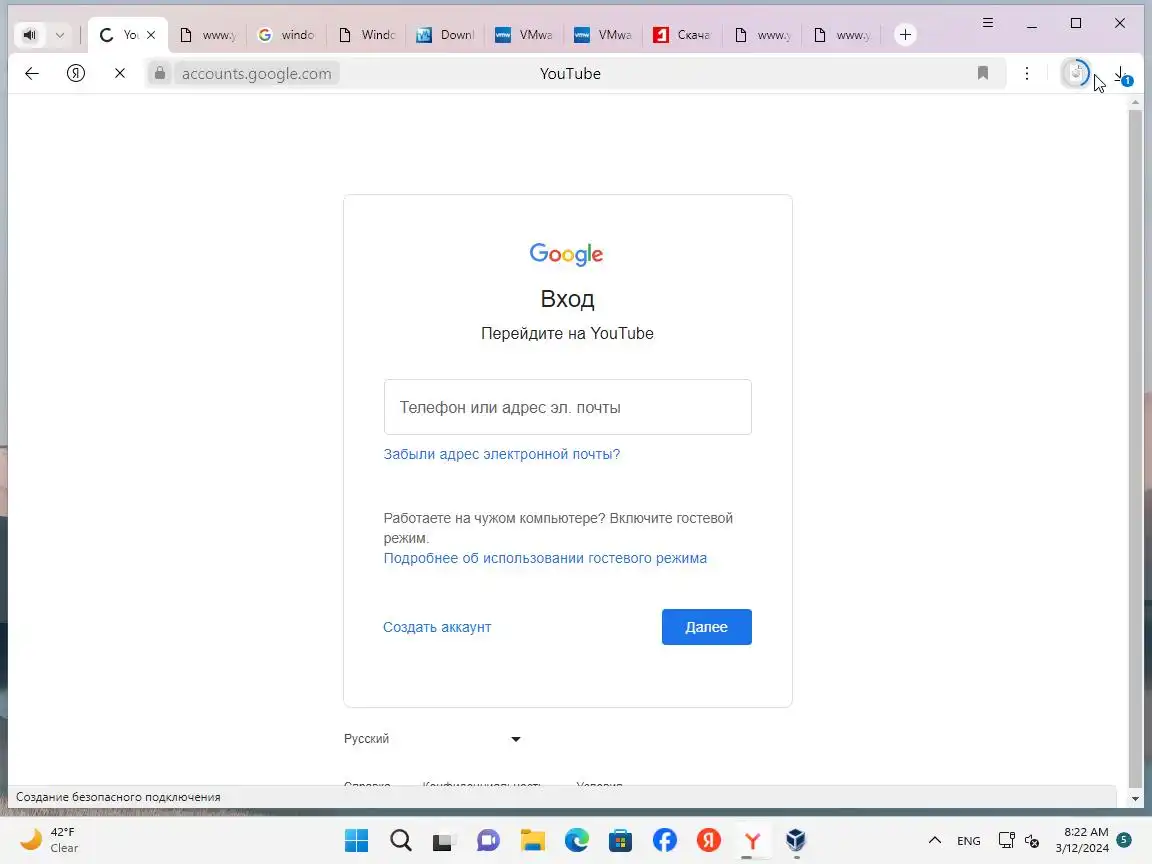Viewport: 1152px width, 864px height.
Task: Click the Google logo
Action: 566,254
